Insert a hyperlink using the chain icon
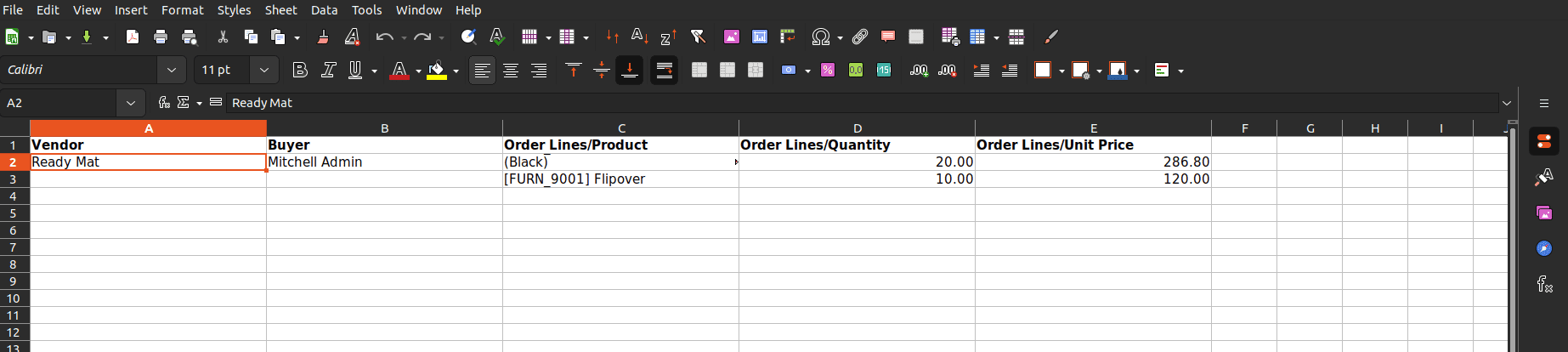The width and height of the screenshot is (1568, 352). [x=860, y=37]
